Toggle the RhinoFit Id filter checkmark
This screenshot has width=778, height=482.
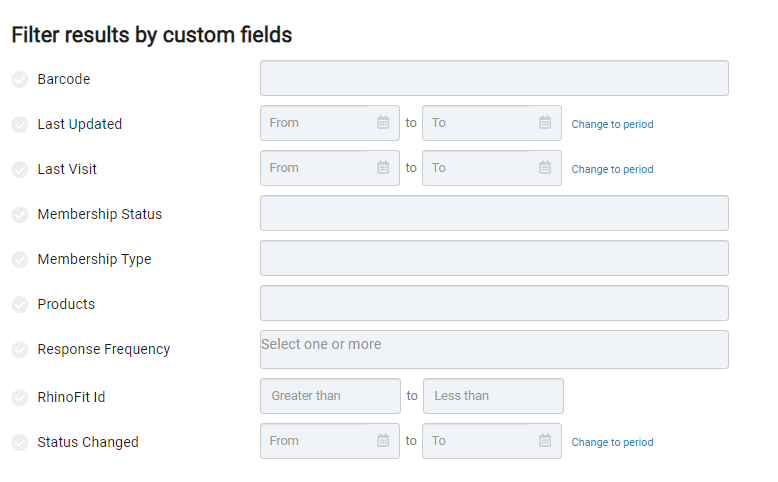[x=20, y=398]
